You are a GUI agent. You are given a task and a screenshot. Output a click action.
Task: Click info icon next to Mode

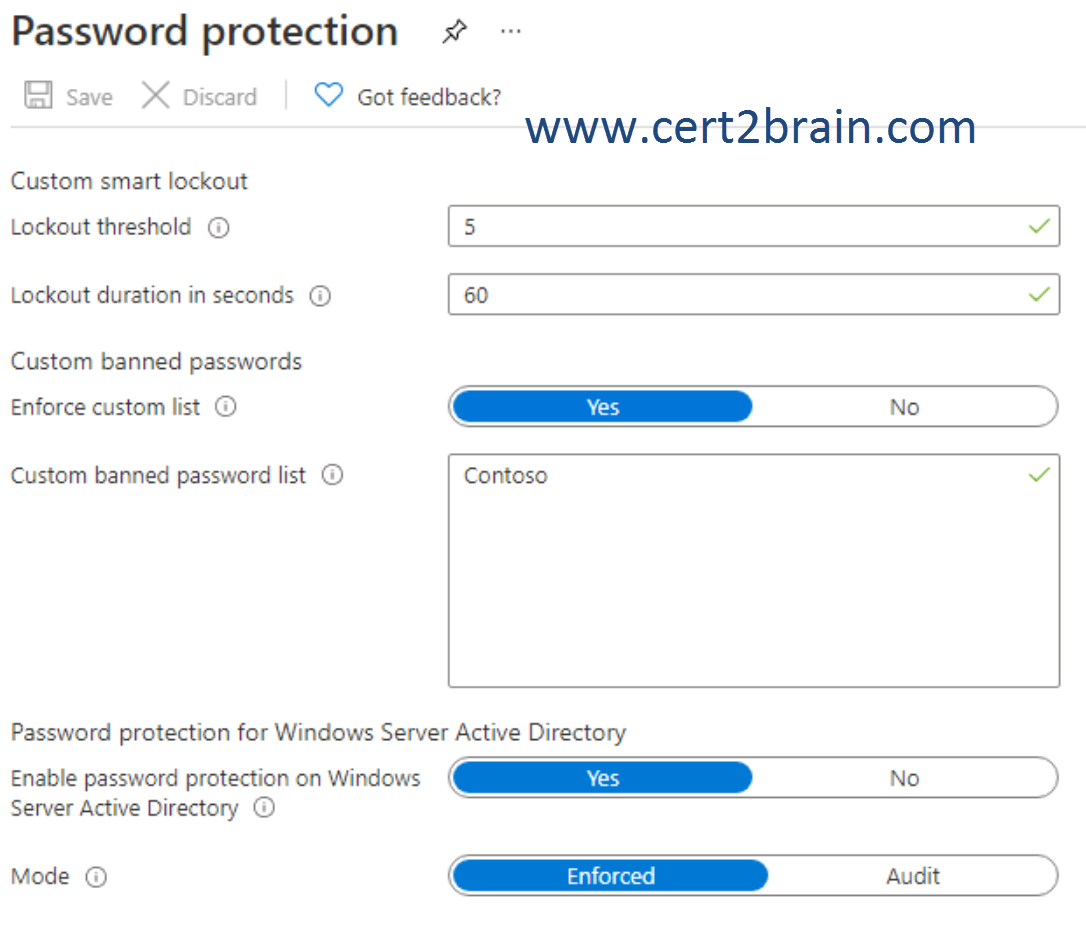(x=96, y=877)
